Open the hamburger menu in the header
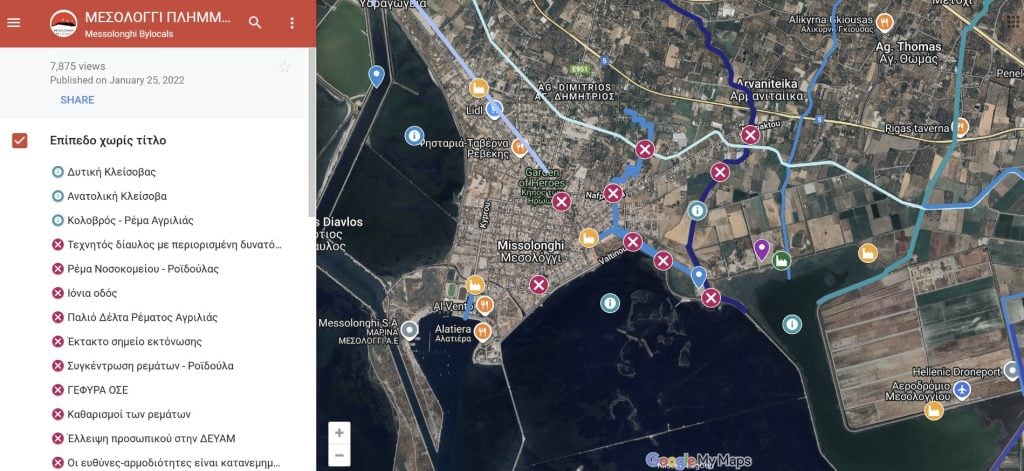1024x471 pixels. [13, 23]
